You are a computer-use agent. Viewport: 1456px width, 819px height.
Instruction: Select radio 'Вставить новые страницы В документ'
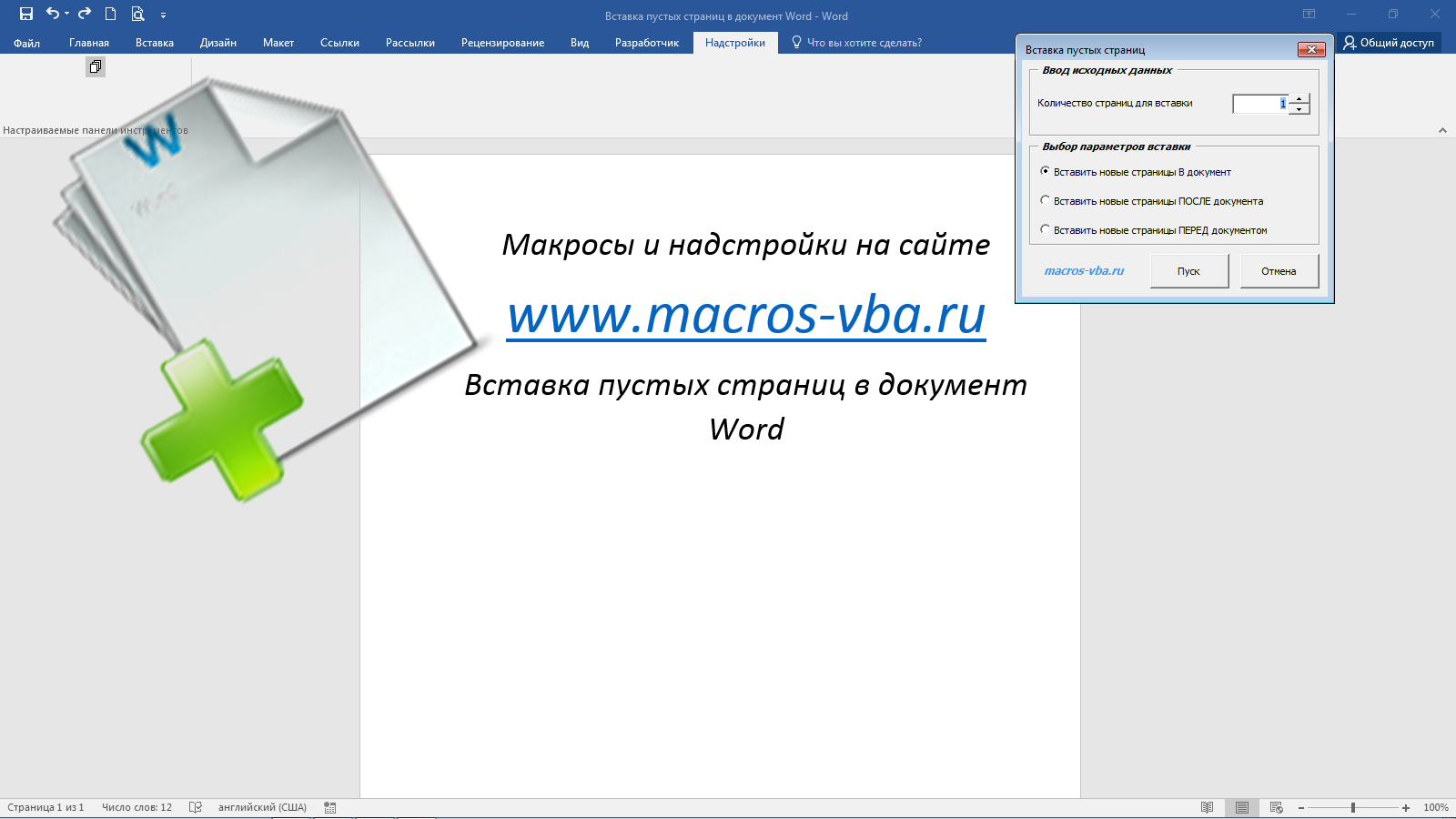[1045, 171]
